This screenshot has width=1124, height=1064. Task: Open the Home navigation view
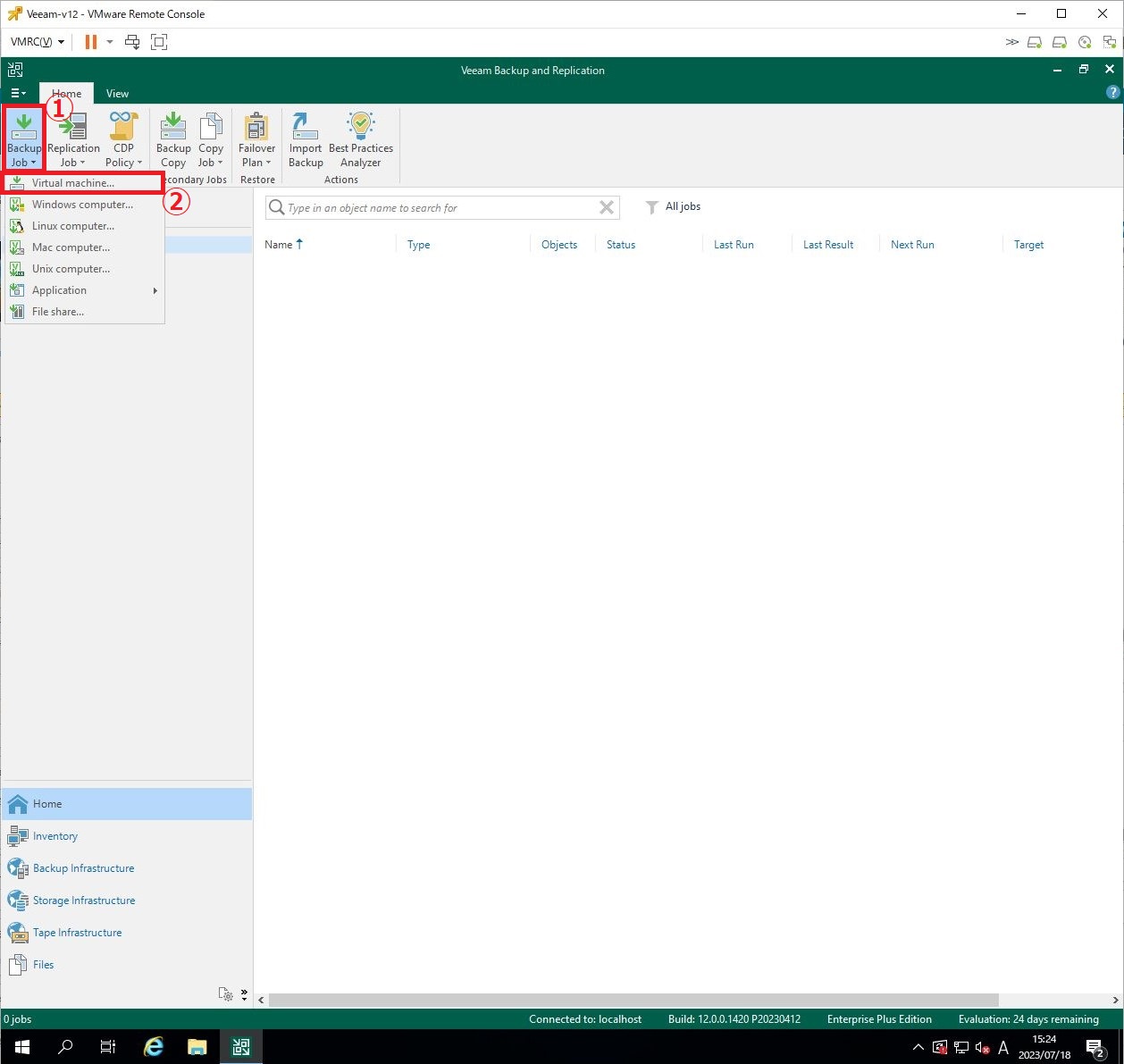127,804
